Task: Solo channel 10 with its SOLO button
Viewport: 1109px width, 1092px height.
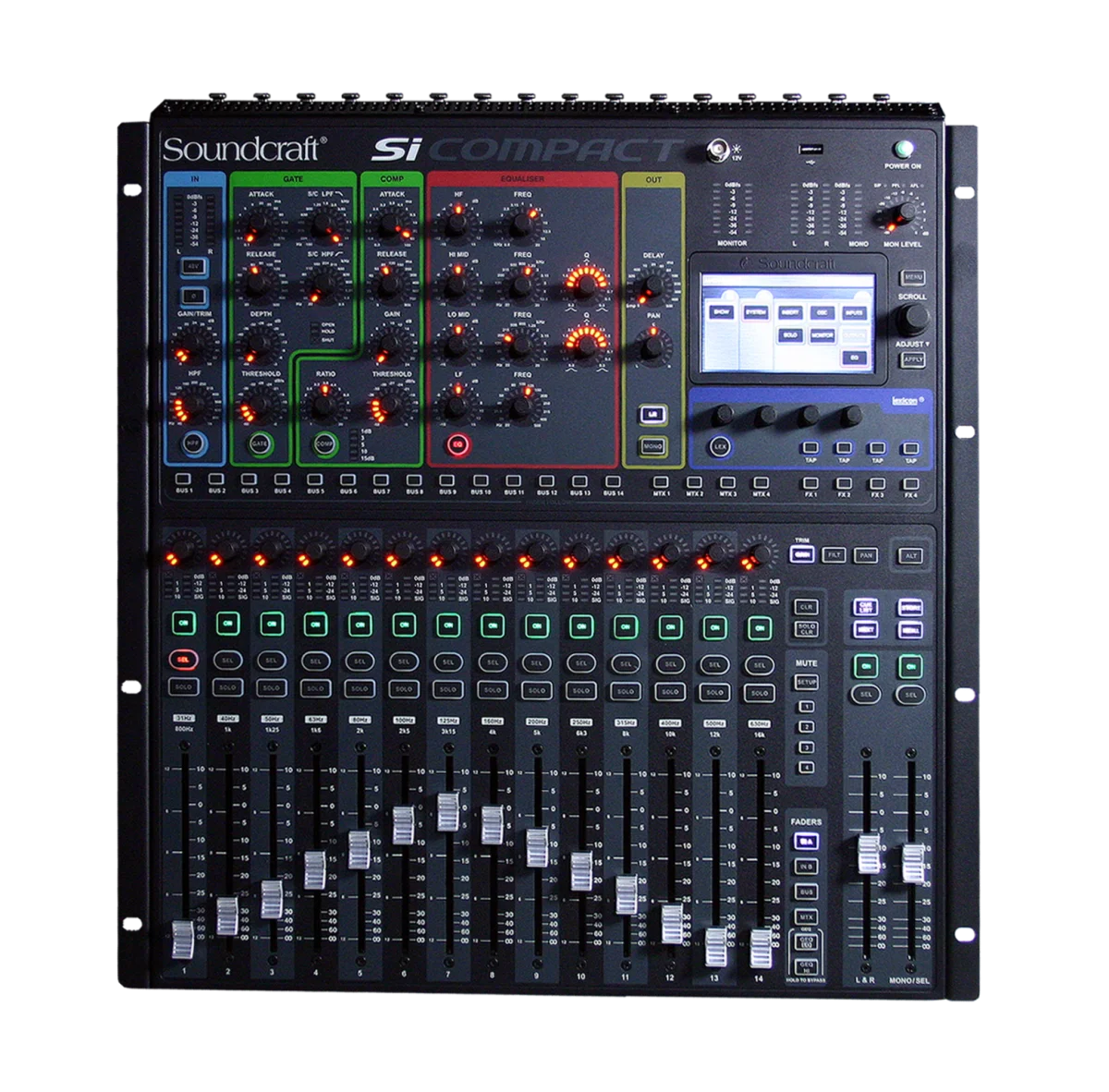Action: point(581,690)
